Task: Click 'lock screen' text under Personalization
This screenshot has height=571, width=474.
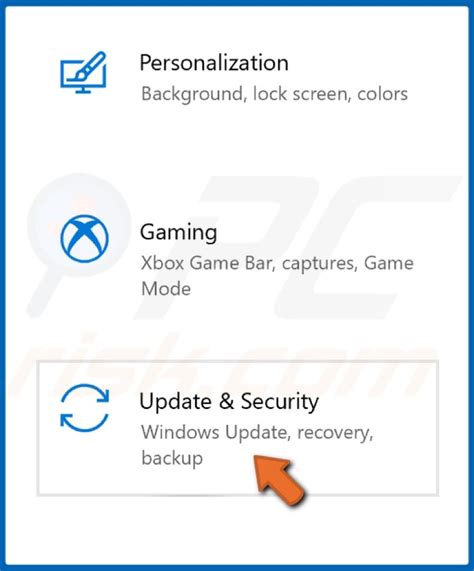Action: 300,94
